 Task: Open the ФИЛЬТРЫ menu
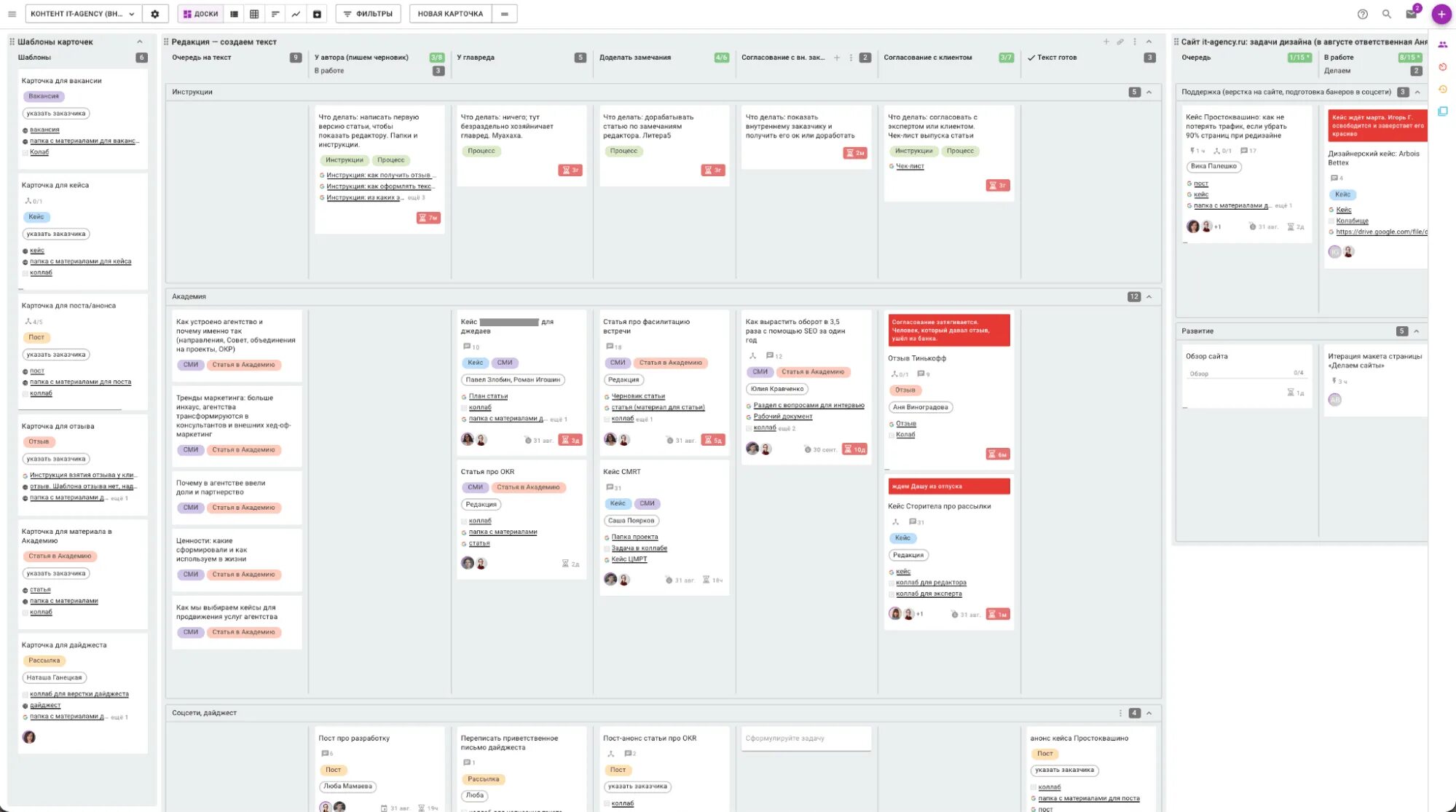pyautogui.click(x=368, y=14)
